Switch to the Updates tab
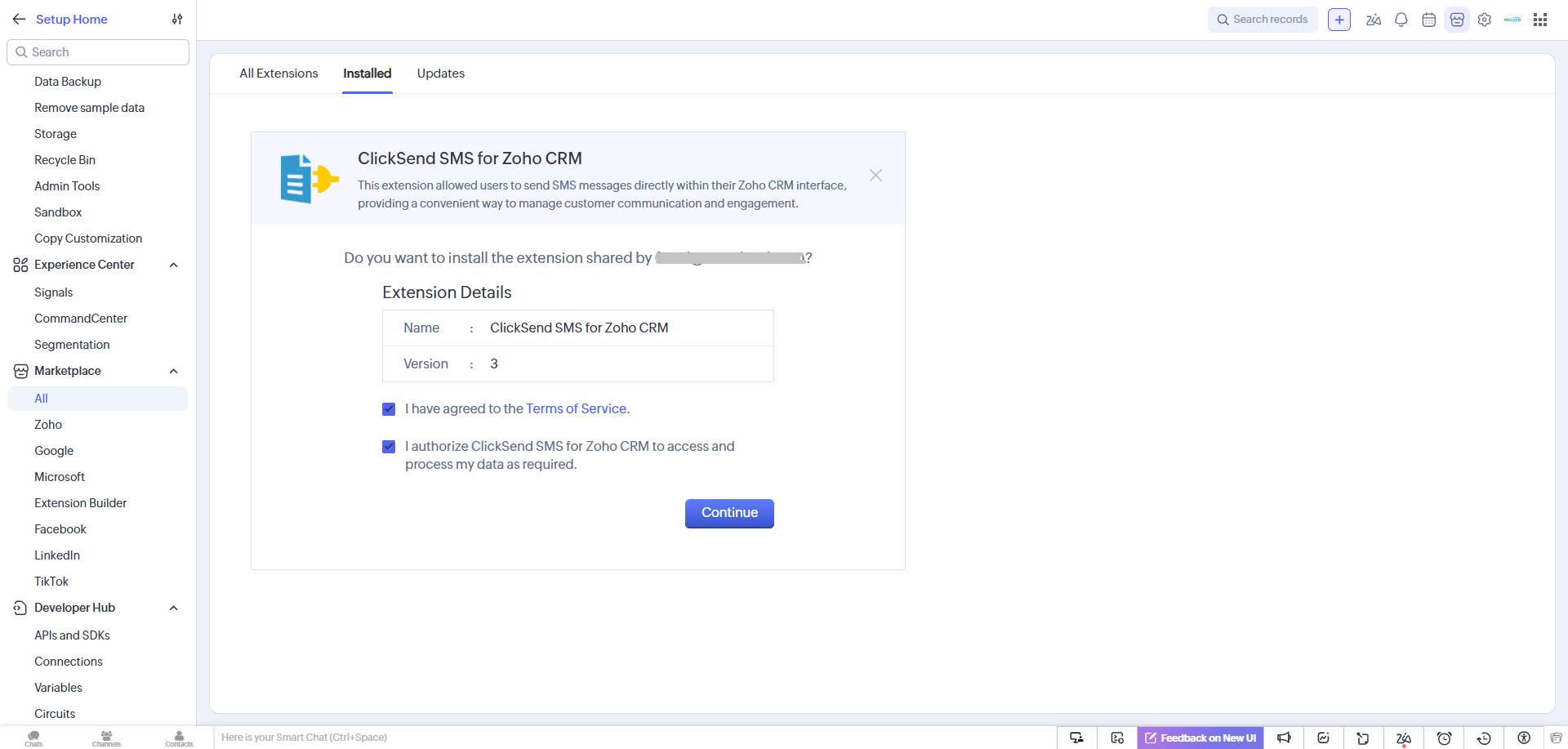This screenshot has height=749, width=1568. [x=441, y=74]
